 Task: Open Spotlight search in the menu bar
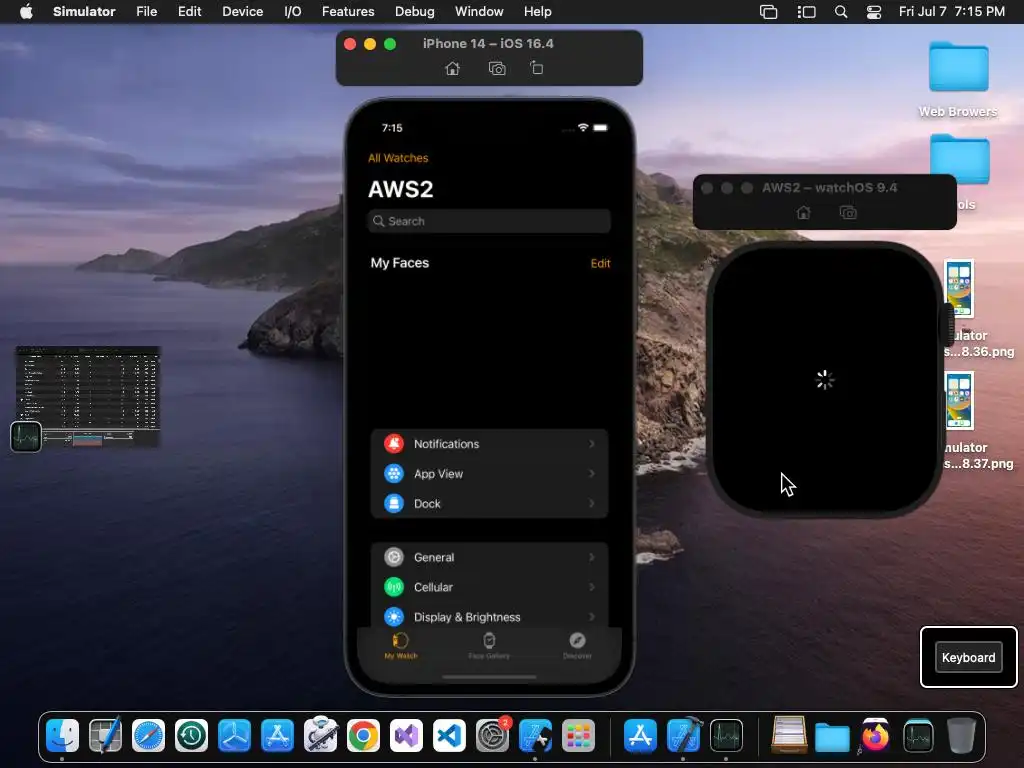[841, 12]
